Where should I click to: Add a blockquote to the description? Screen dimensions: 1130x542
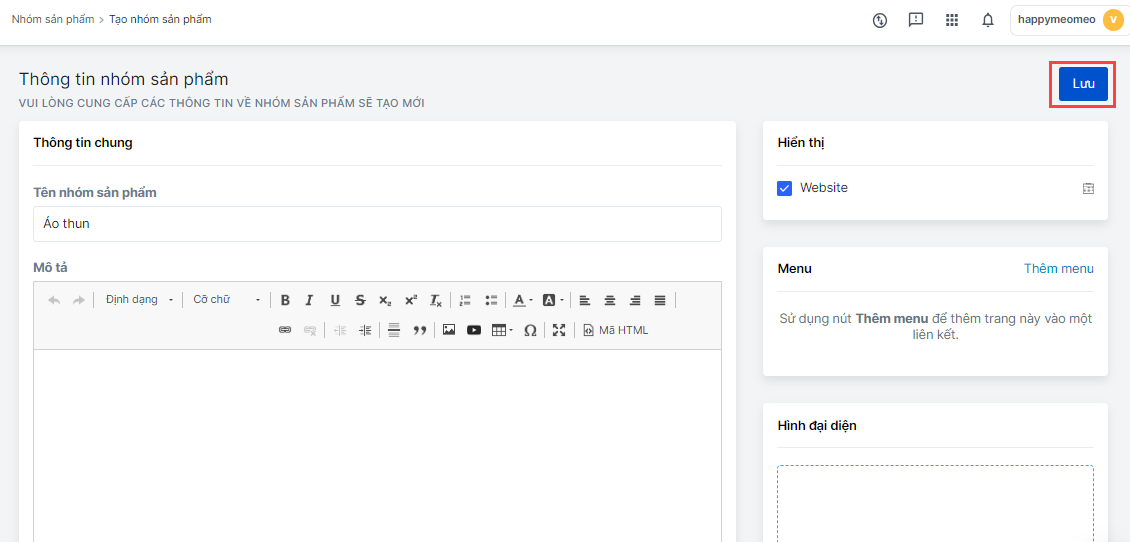click(x=420, y=330)
